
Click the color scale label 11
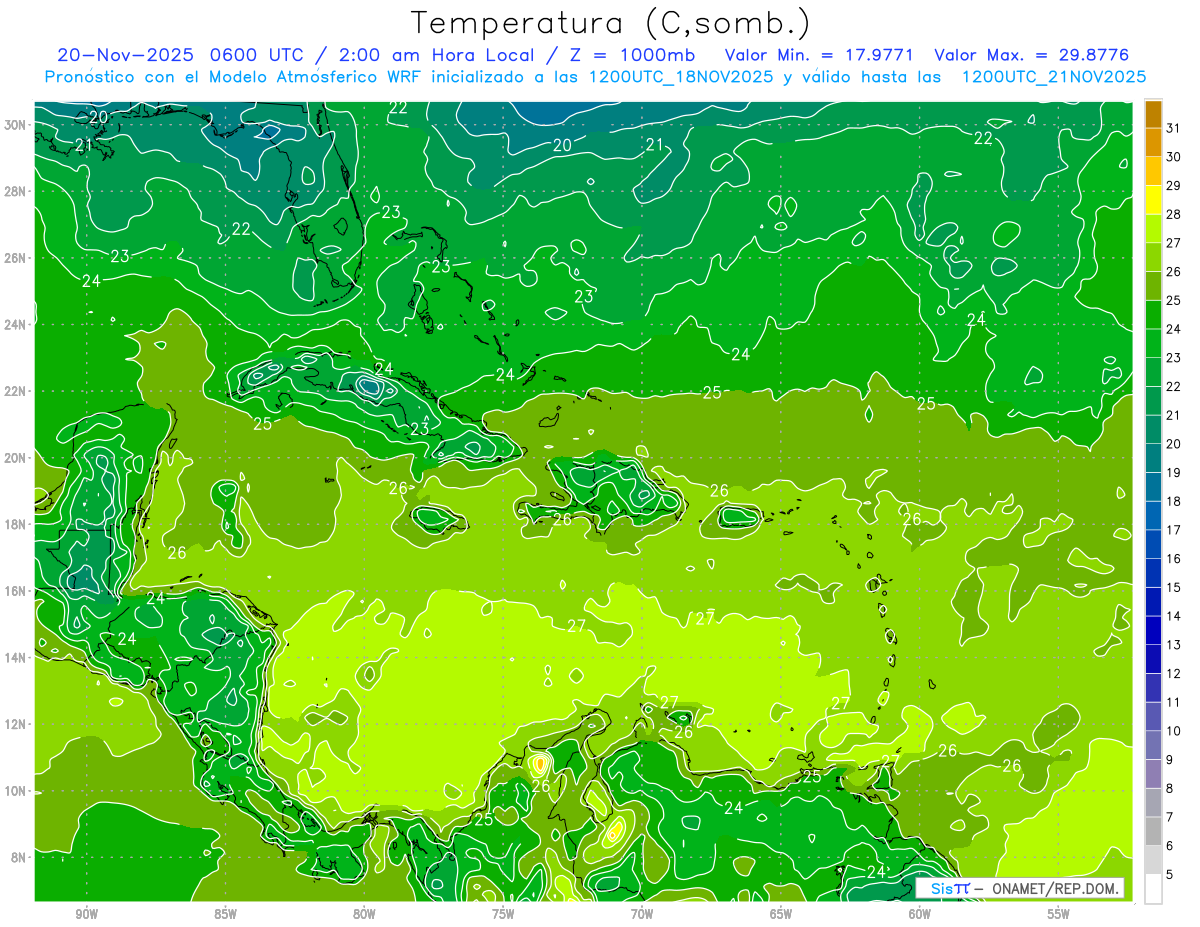coord(1174,702)
